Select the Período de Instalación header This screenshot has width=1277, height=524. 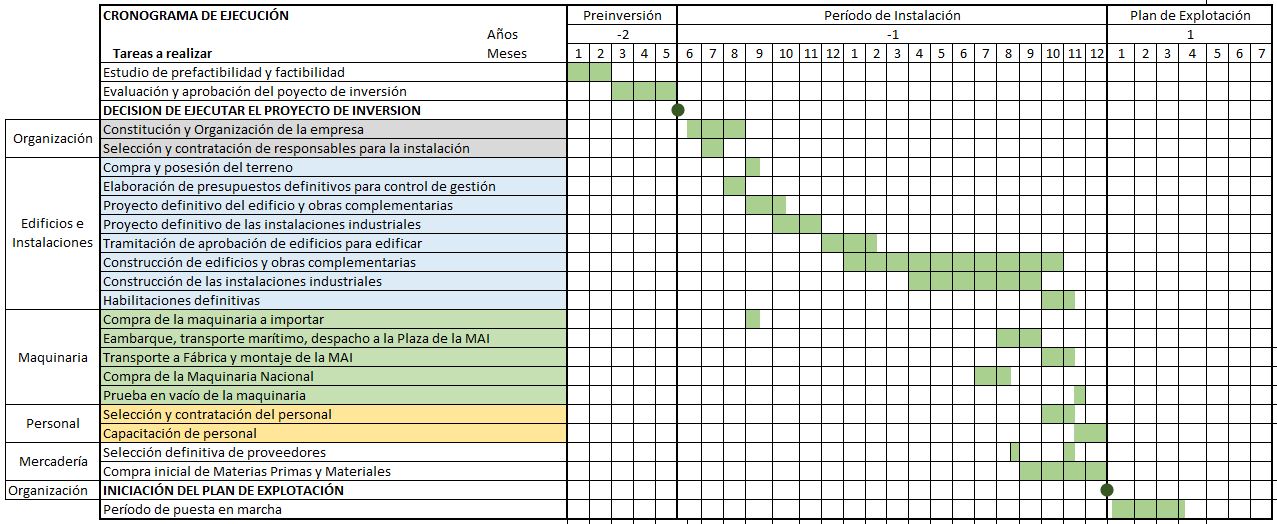(x=892, y=15)
